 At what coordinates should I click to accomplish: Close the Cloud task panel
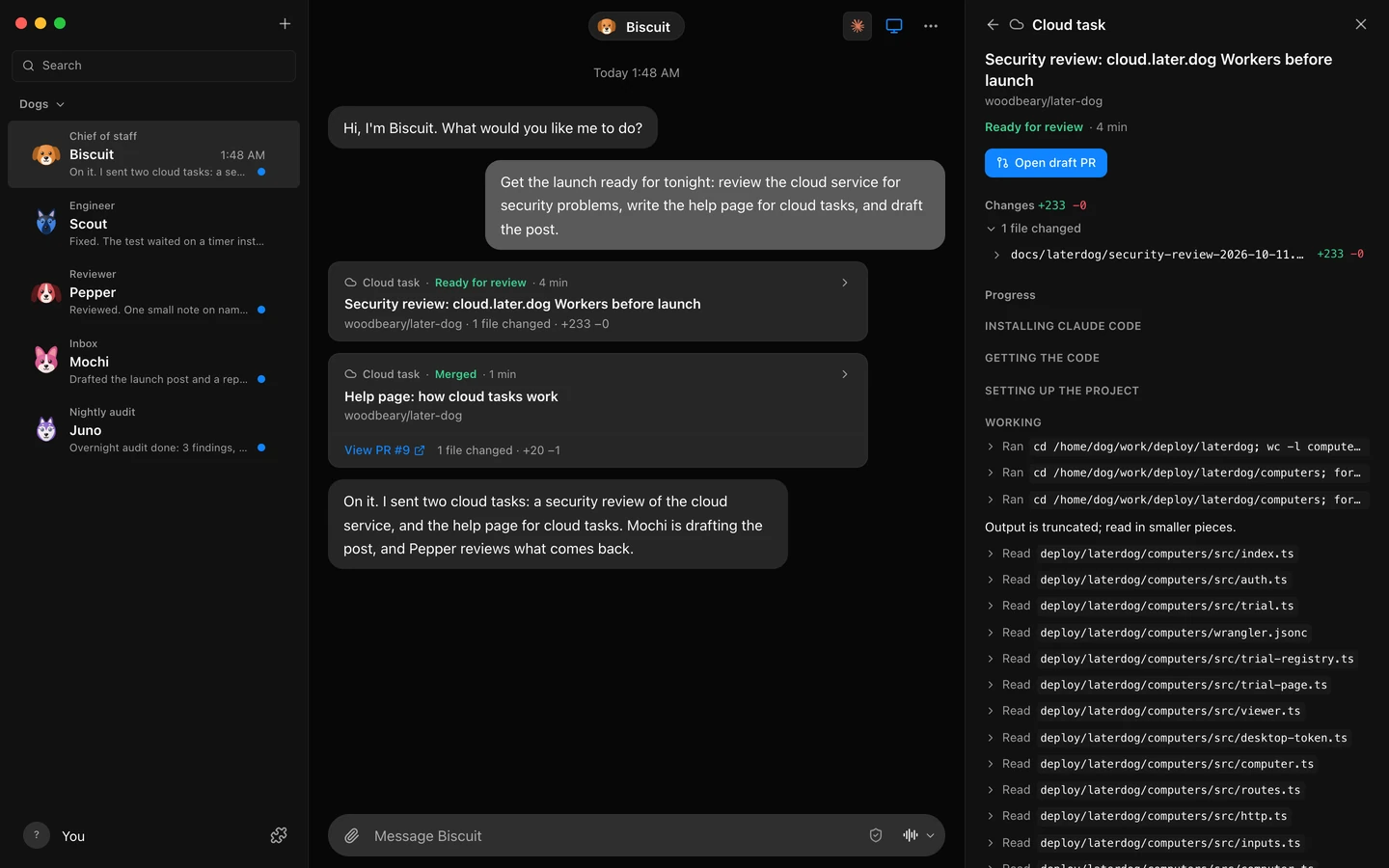pyautogui.click(x=1361, y=24)
